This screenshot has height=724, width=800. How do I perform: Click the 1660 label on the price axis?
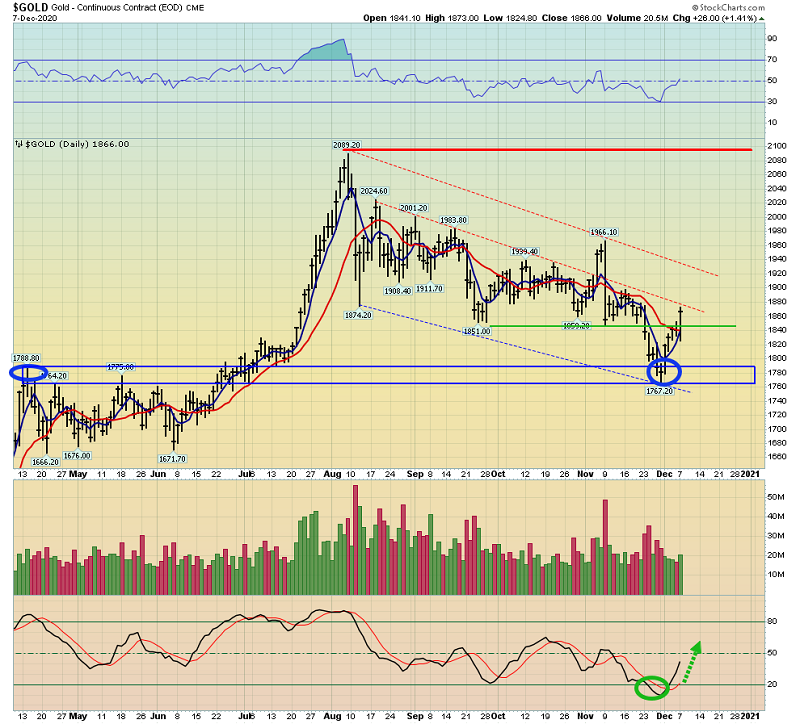pos(777,457)
